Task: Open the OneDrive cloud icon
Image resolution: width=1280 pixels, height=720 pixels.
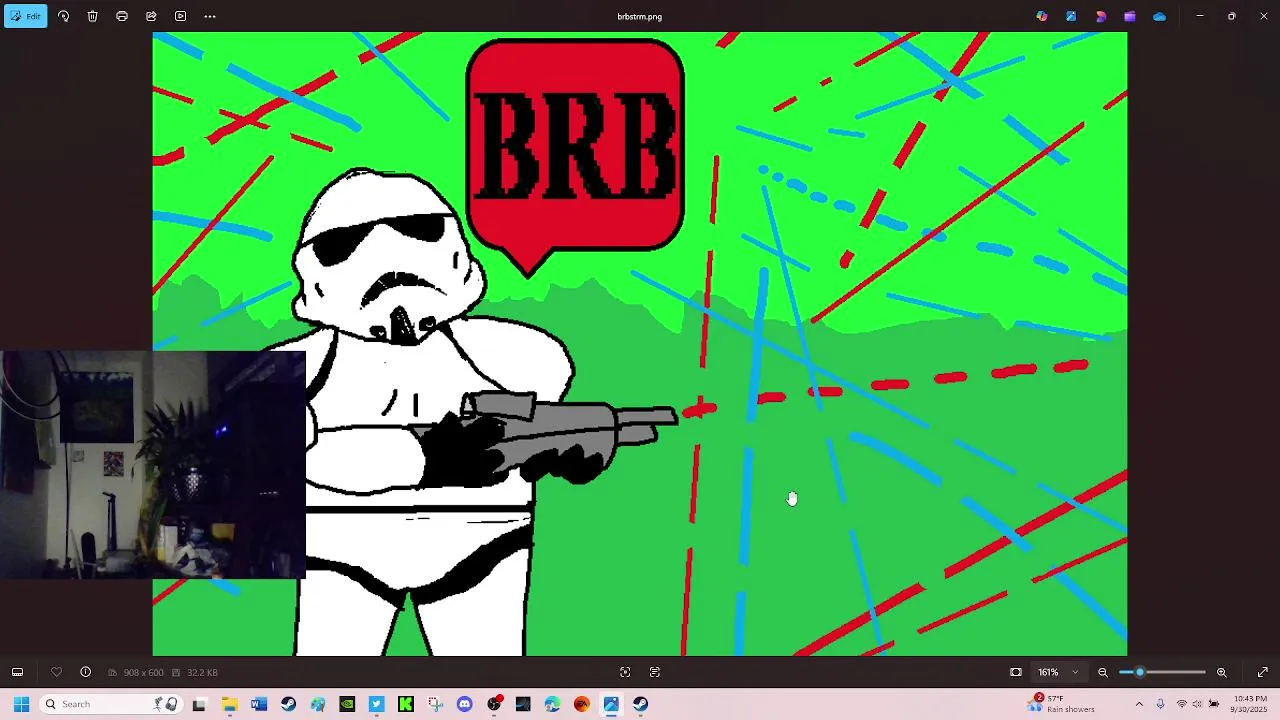Action: (x=1159, y=16)
